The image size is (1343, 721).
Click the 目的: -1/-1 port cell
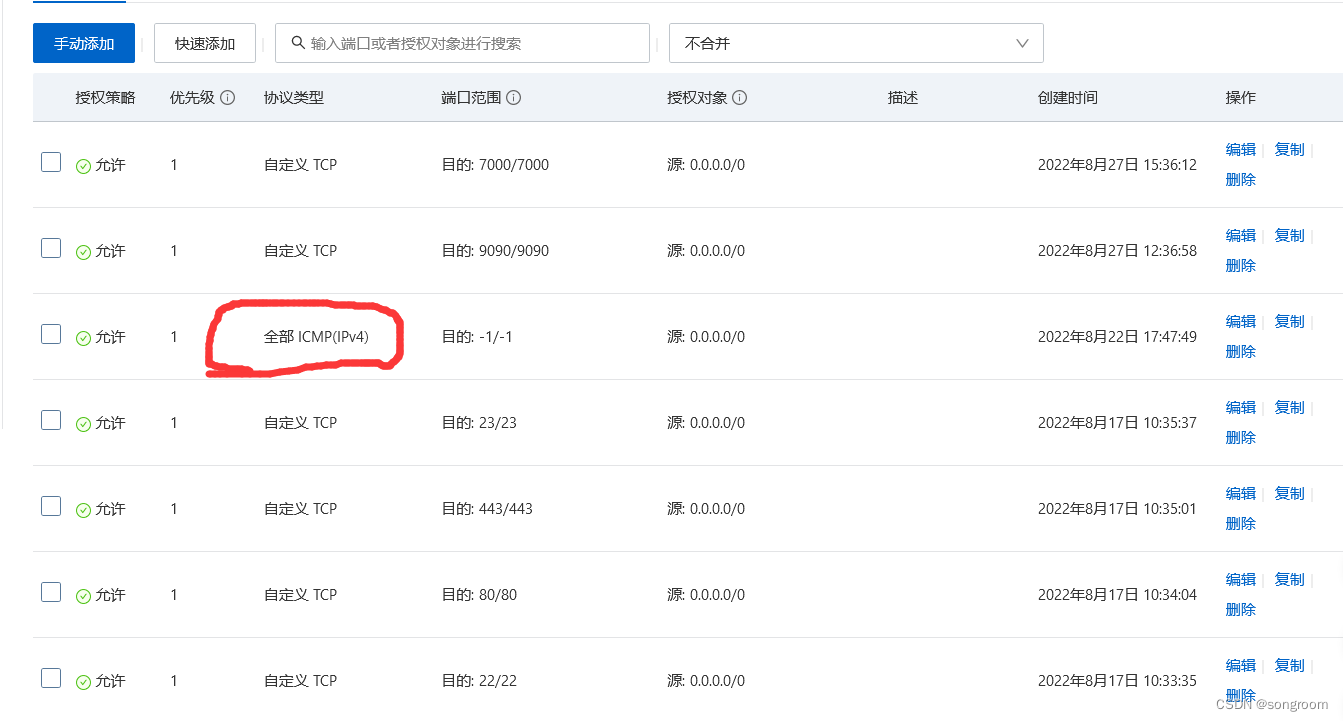[x=477, y=337]
